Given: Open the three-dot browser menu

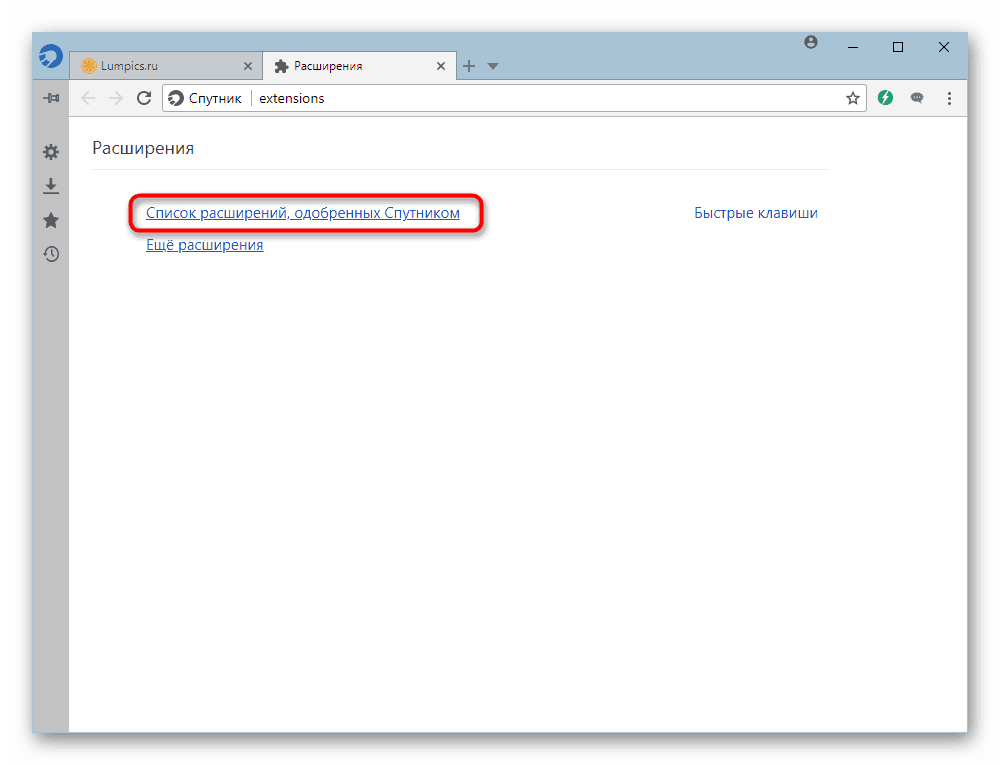Looking at the screenshot, I should pyautogui.click(x=949, y=98).
